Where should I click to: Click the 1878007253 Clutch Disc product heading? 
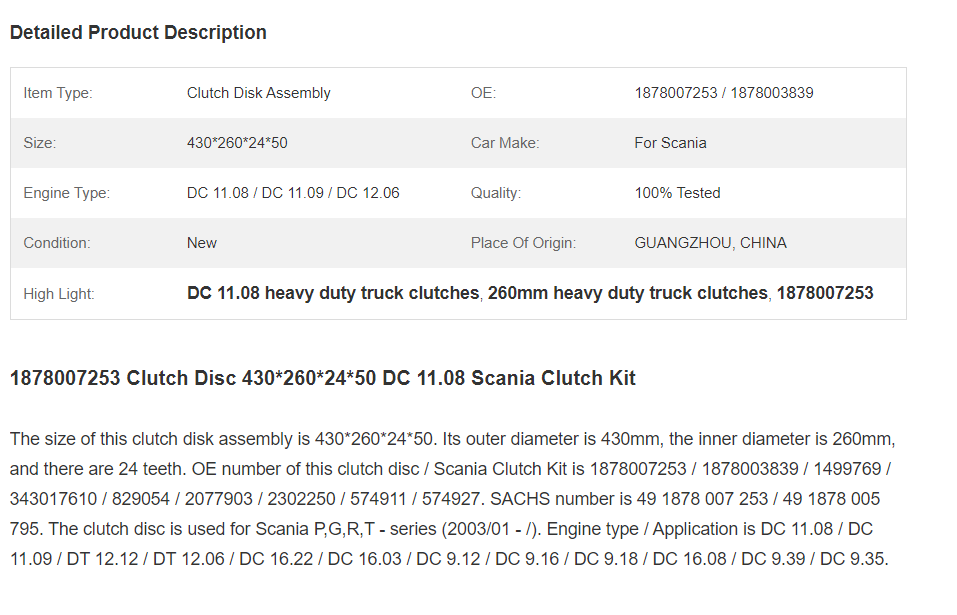click(x=322, y=378)
